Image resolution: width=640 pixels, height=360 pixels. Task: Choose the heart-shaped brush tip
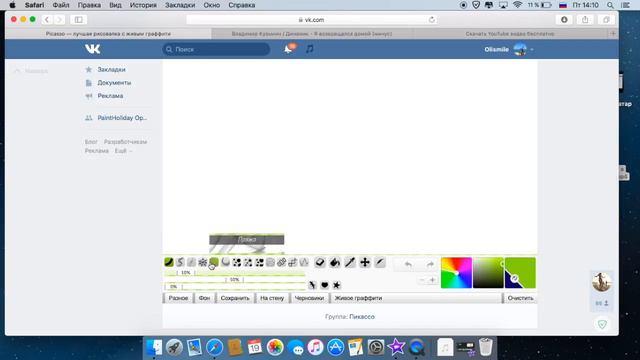coord(324,285)
